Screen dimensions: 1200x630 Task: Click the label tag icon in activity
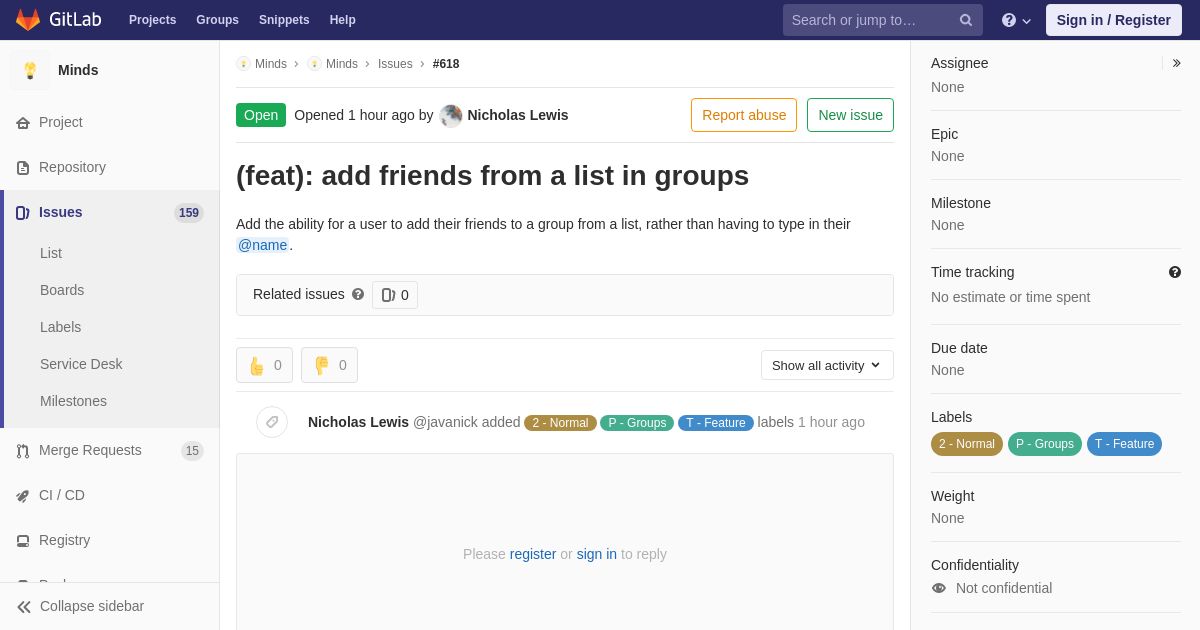tap(272, 422)
